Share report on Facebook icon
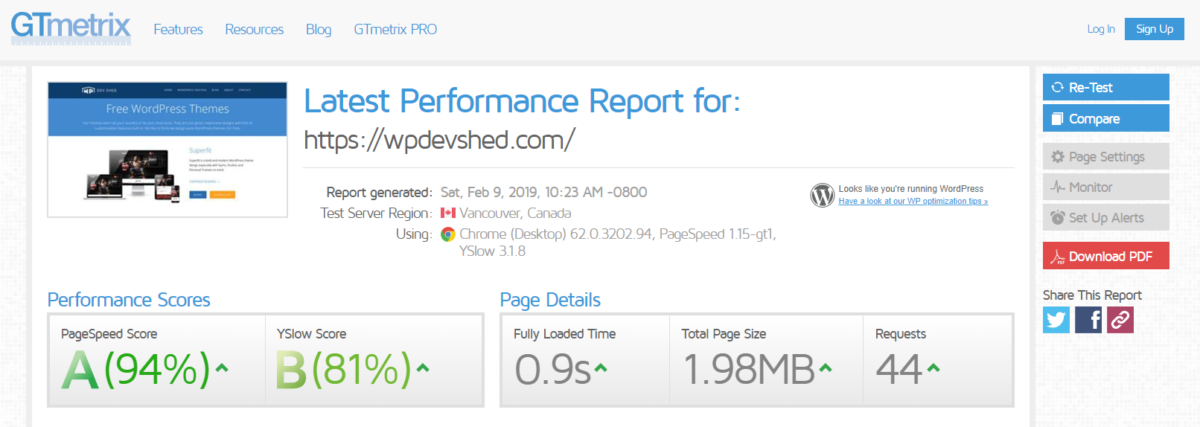This screenshot has width=1200, height=427. click(1089, 319)
